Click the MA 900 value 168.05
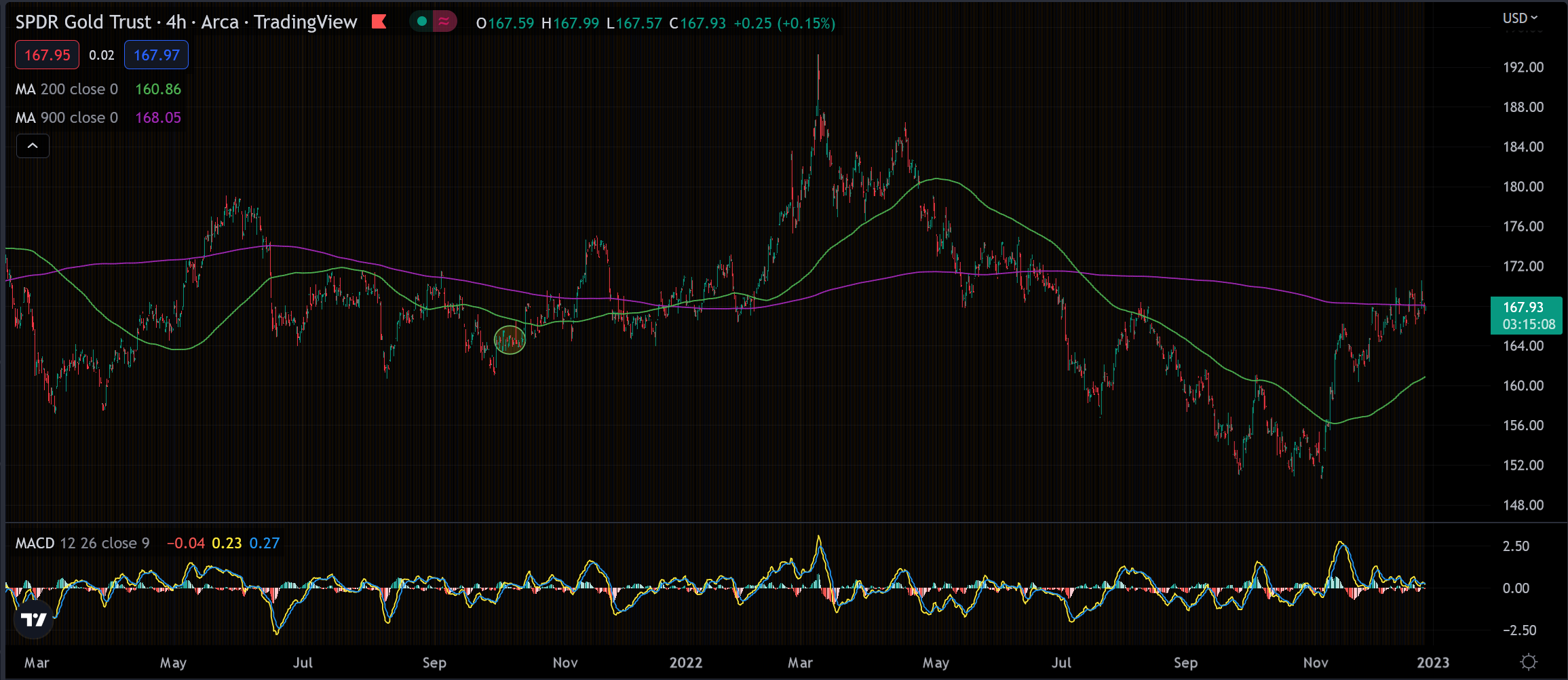The height and width of the screenshot is (680, 1568). pyautogui.click(x=158, y=117)
